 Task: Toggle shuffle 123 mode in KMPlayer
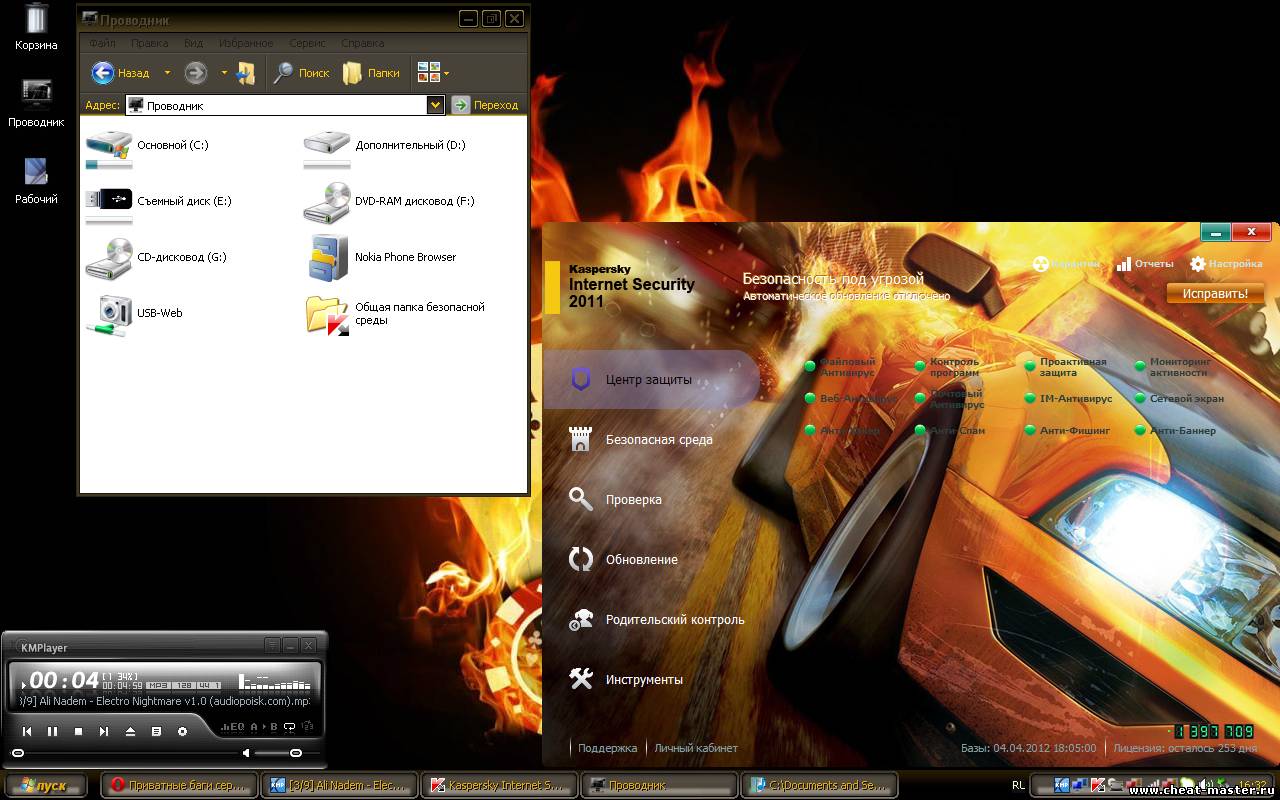[x=307, y=727]
